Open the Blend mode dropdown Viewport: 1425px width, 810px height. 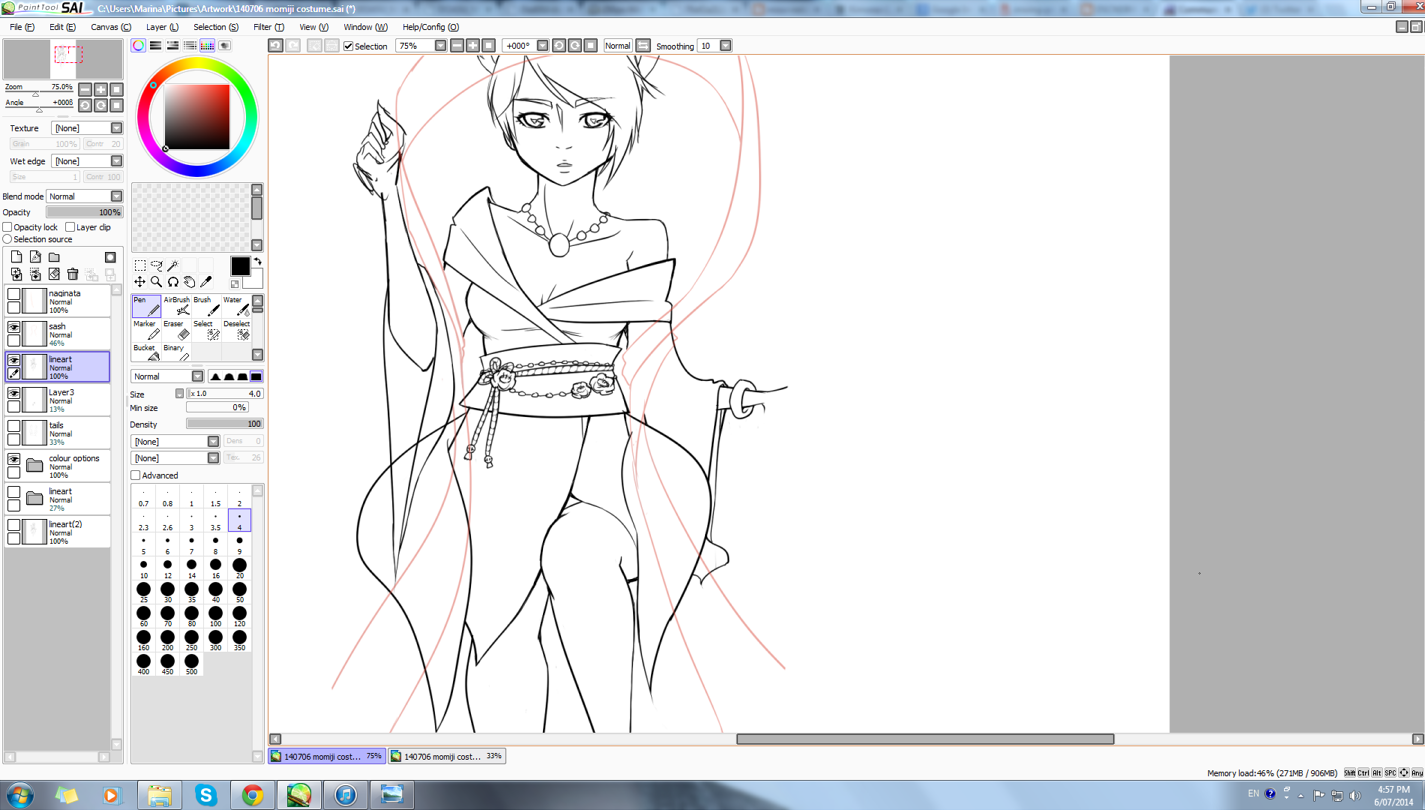coord(116,197)
